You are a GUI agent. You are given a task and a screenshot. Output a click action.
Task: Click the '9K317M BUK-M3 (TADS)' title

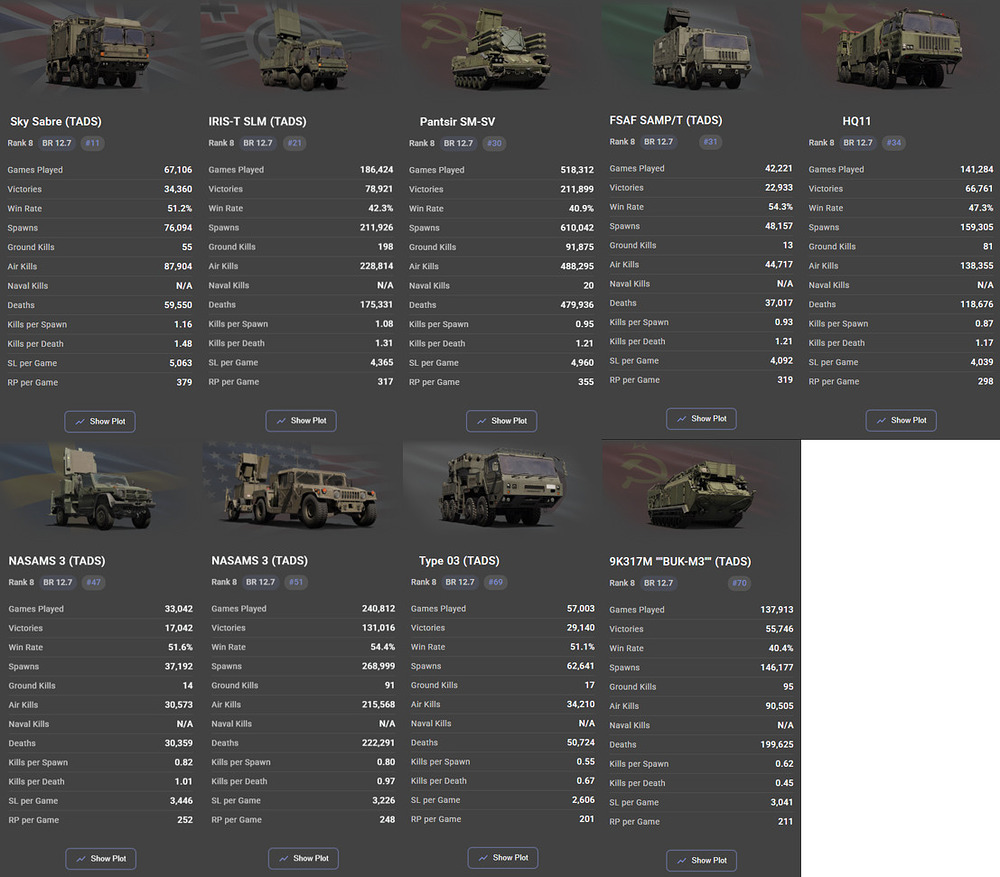pos(680,561)
